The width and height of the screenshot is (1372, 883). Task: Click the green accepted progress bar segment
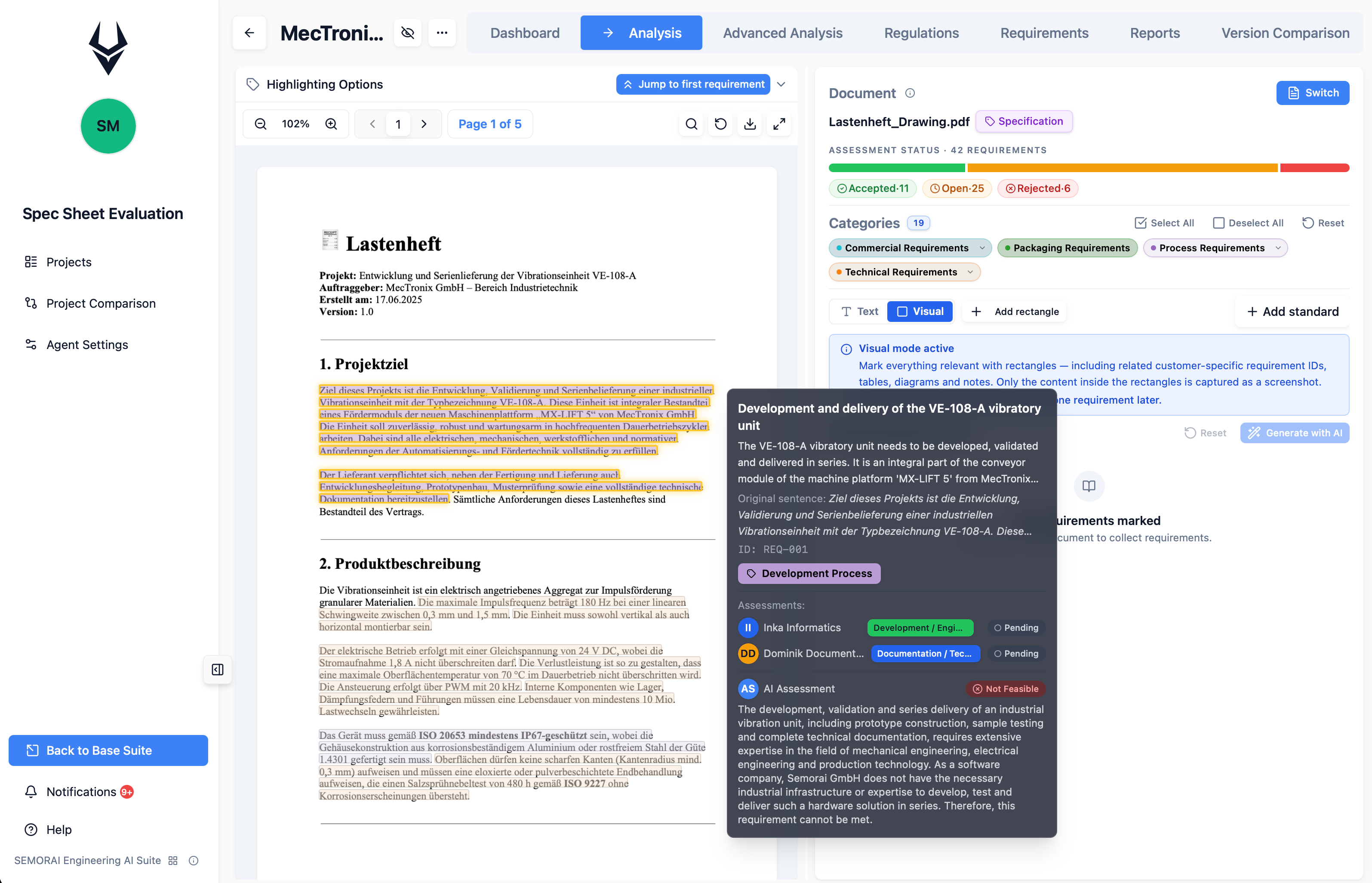897,168
